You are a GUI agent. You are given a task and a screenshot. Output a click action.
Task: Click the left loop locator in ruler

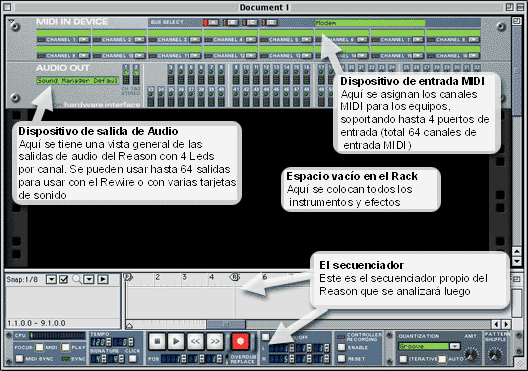pos(128,277)
